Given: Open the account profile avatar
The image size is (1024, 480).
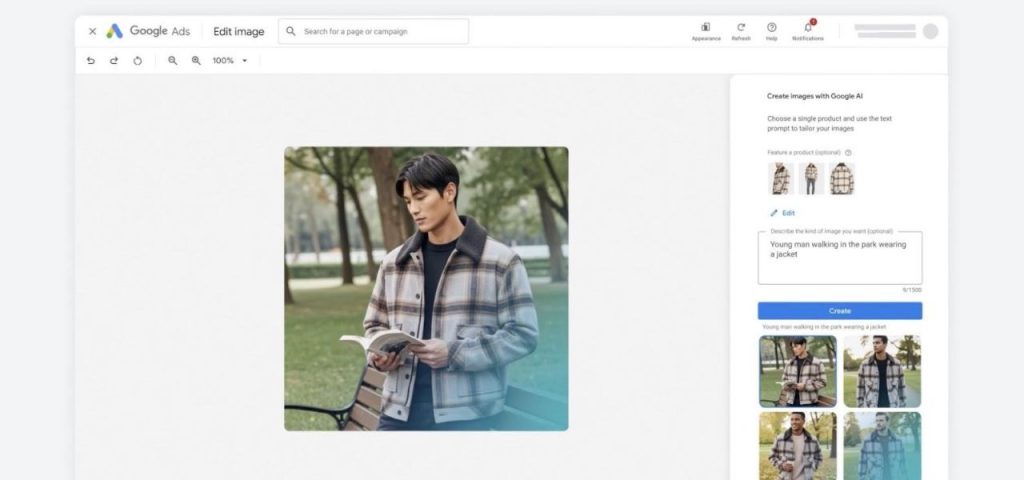Looking at the screenshot, I should pos(931,31).
